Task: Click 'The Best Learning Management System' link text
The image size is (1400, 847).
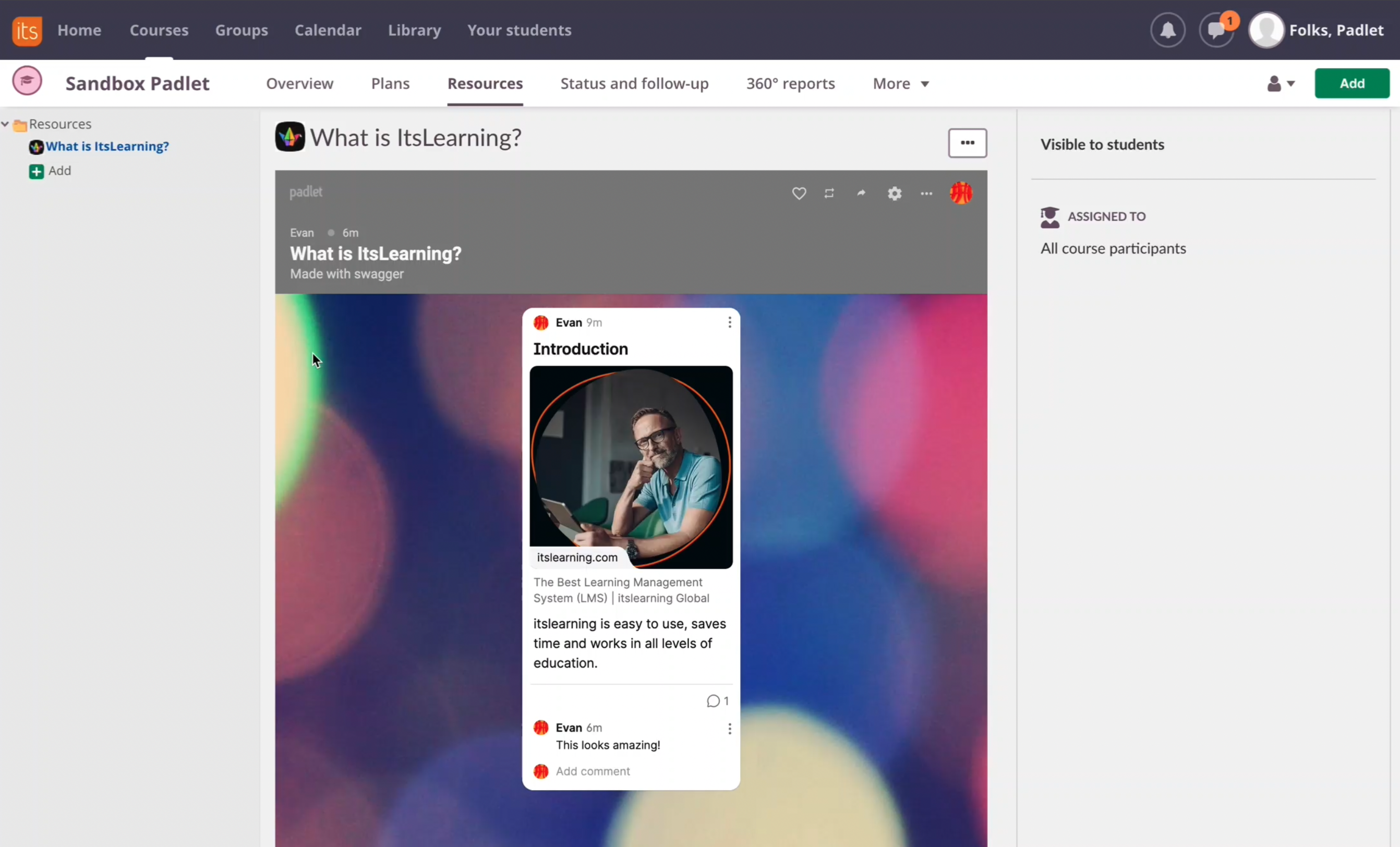Action: (621, 590)
